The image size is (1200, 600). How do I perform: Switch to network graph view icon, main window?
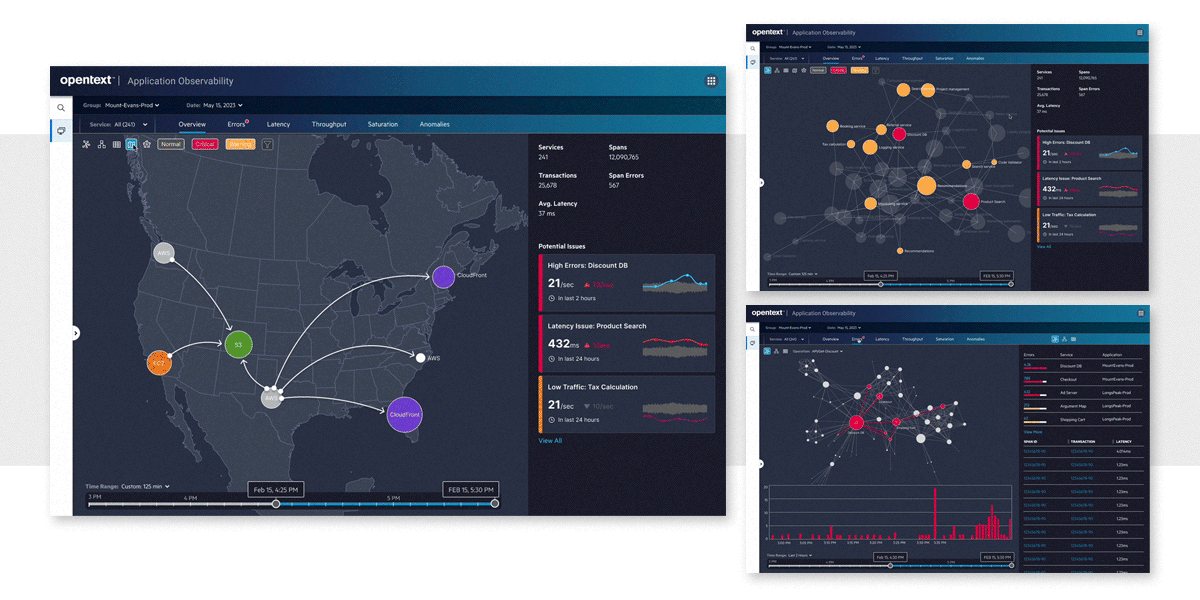(86, 144)
